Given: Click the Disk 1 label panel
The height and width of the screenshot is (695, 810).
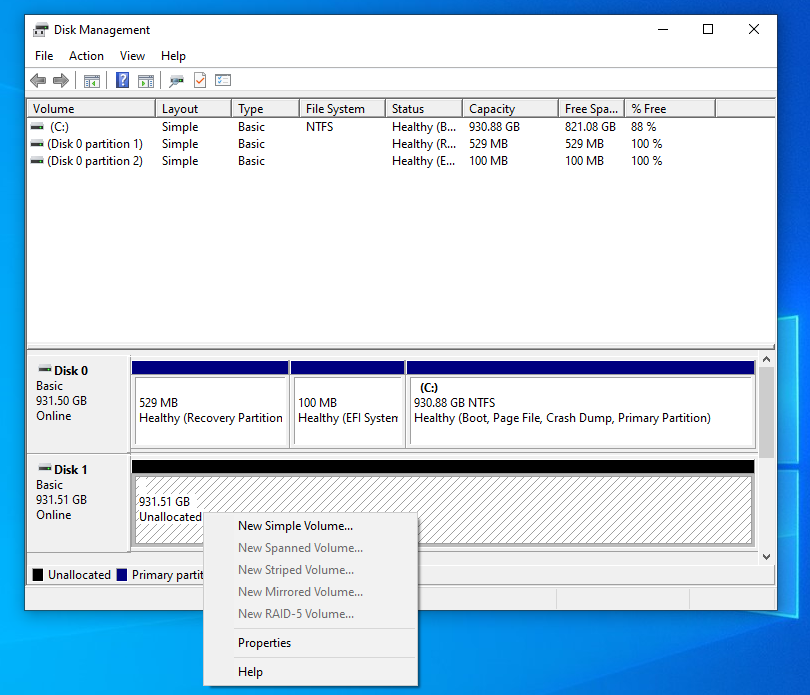Looking at the screenshot, I should [78, 503].
